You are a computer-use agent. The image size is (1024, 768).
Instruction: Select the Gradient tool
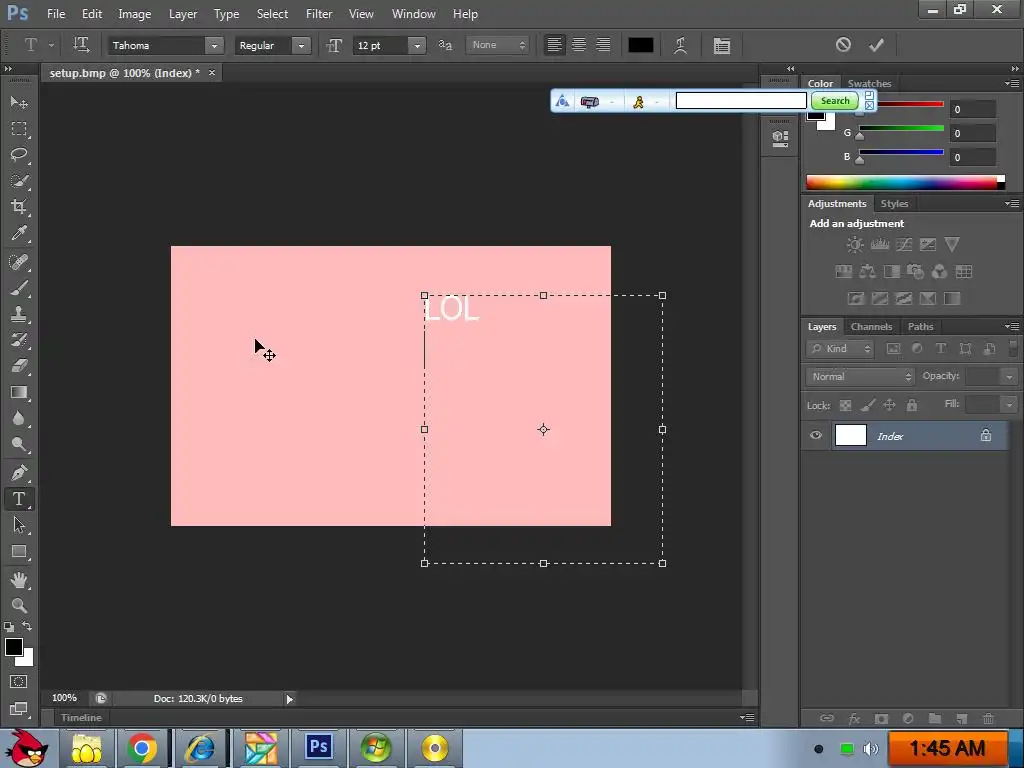point(19,392)
